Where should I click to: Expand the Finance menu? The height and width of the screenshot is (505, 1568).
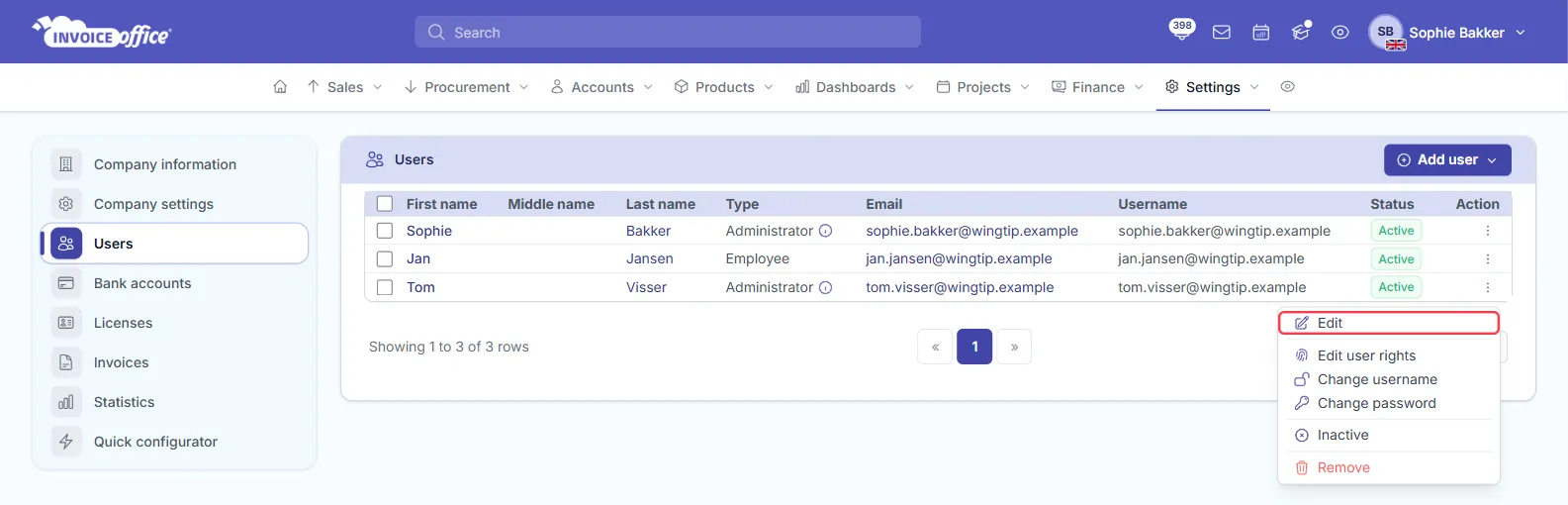pos(1097,87)
